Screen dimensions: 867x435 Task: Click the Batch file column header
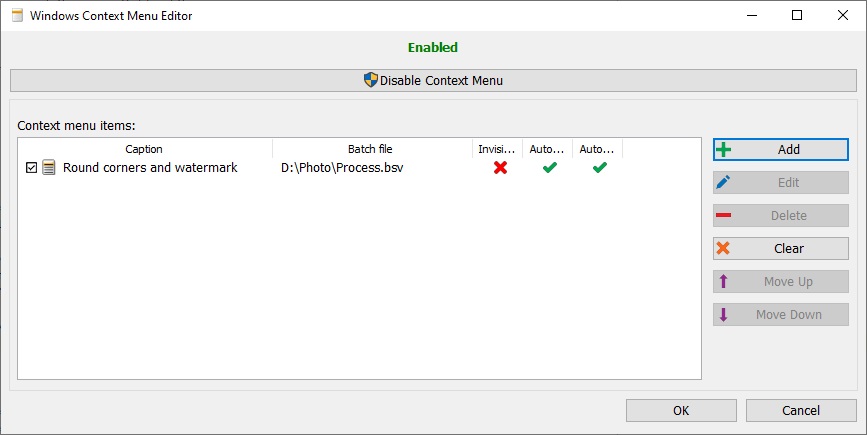point(370,149)
